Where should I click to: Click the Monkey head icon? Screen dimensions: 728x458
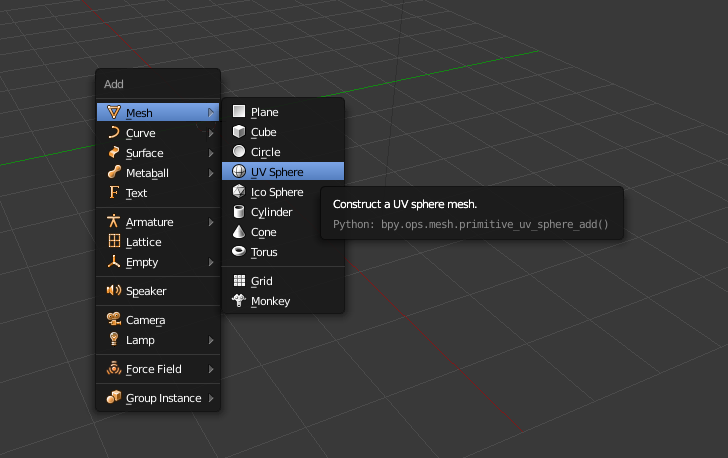pyautogui.click(x=239, y=301)
